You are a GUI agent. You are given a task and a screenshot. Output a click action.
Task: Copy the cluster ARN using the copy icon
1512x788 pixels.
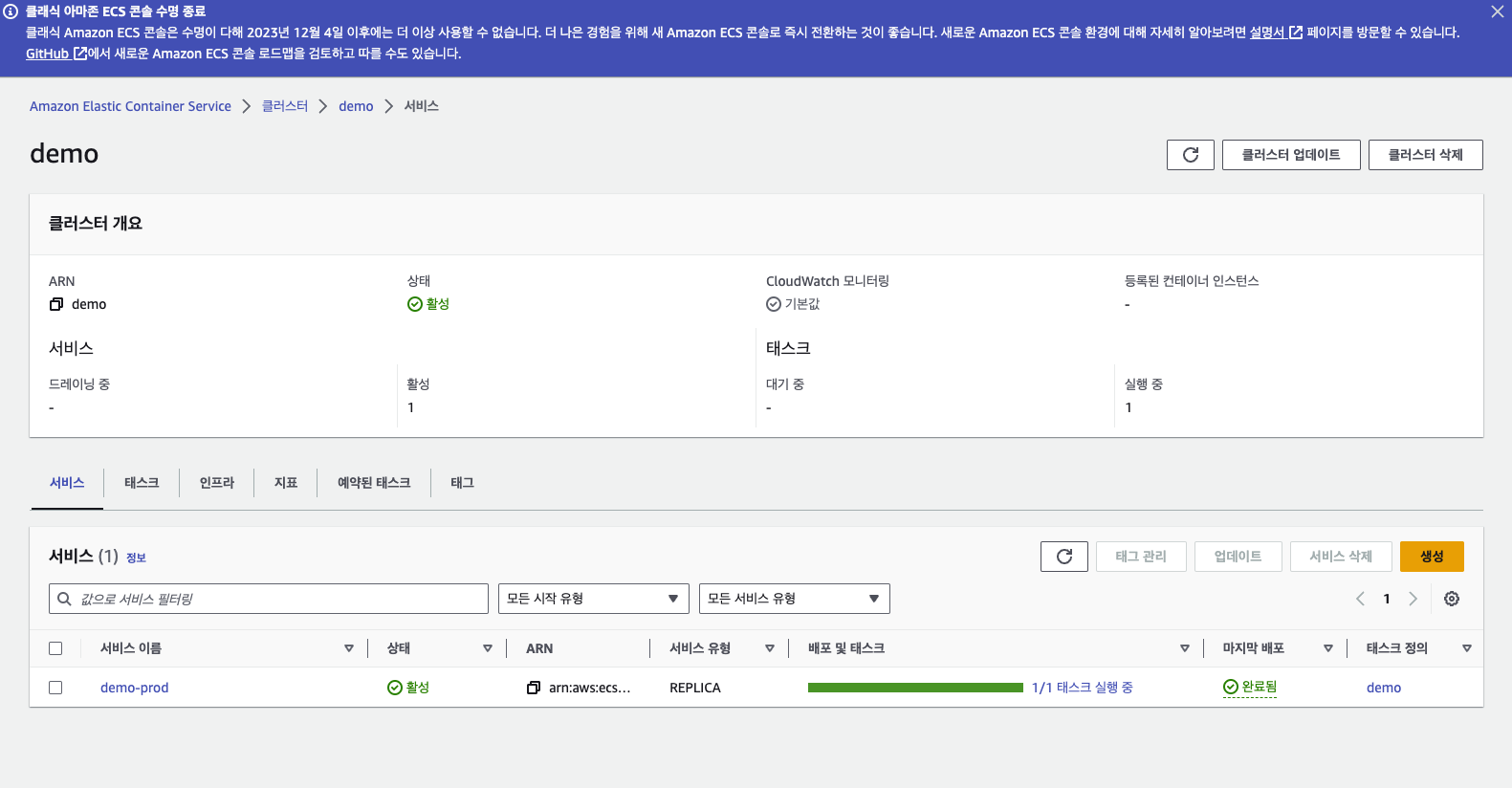(x=56, y=304)
